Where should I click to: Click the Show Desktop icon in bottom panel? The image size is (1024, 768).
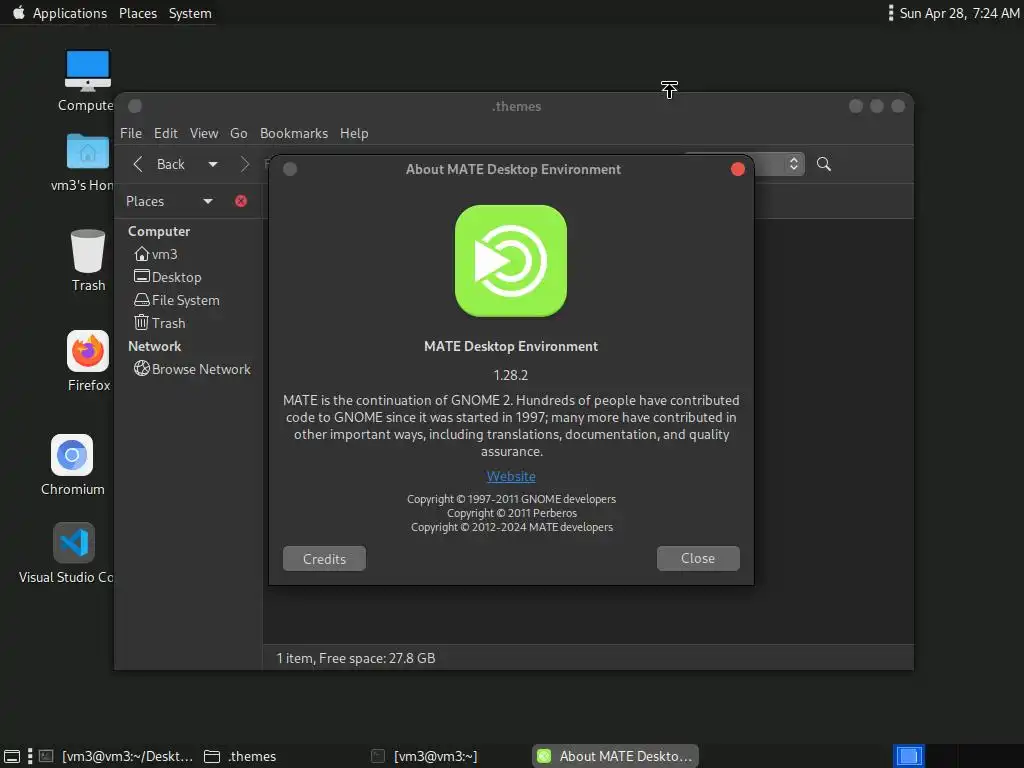click(x=12, y=756)
